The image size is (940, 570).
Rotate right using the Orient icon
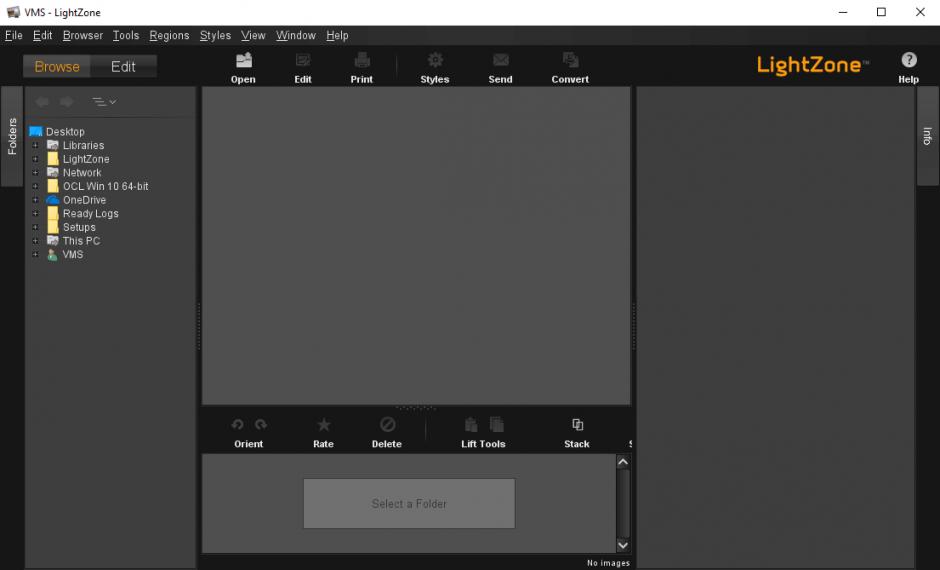coord(260,424)
